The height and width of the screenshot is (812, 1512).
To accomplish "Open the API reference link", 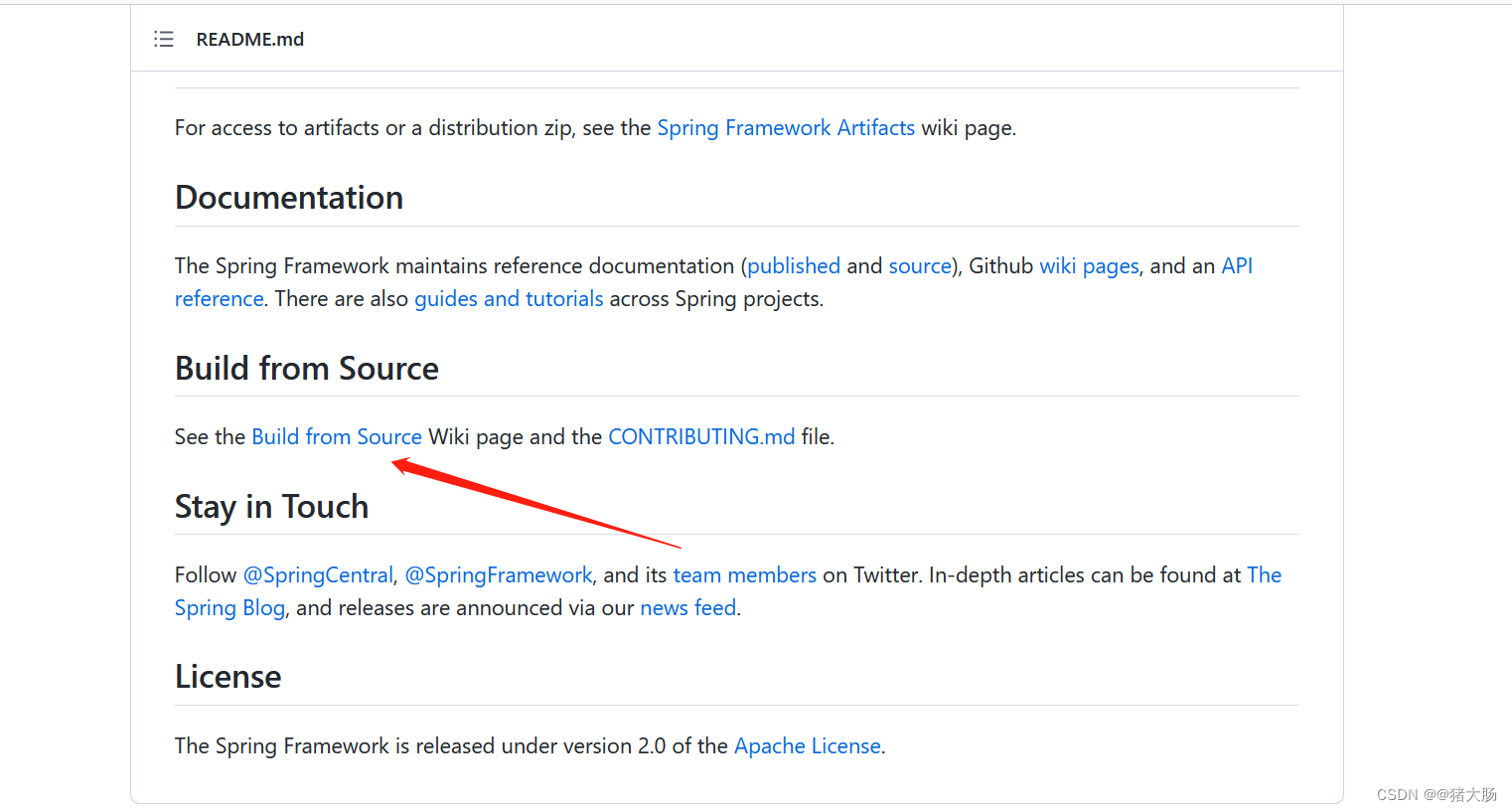I will (1237, 266).
